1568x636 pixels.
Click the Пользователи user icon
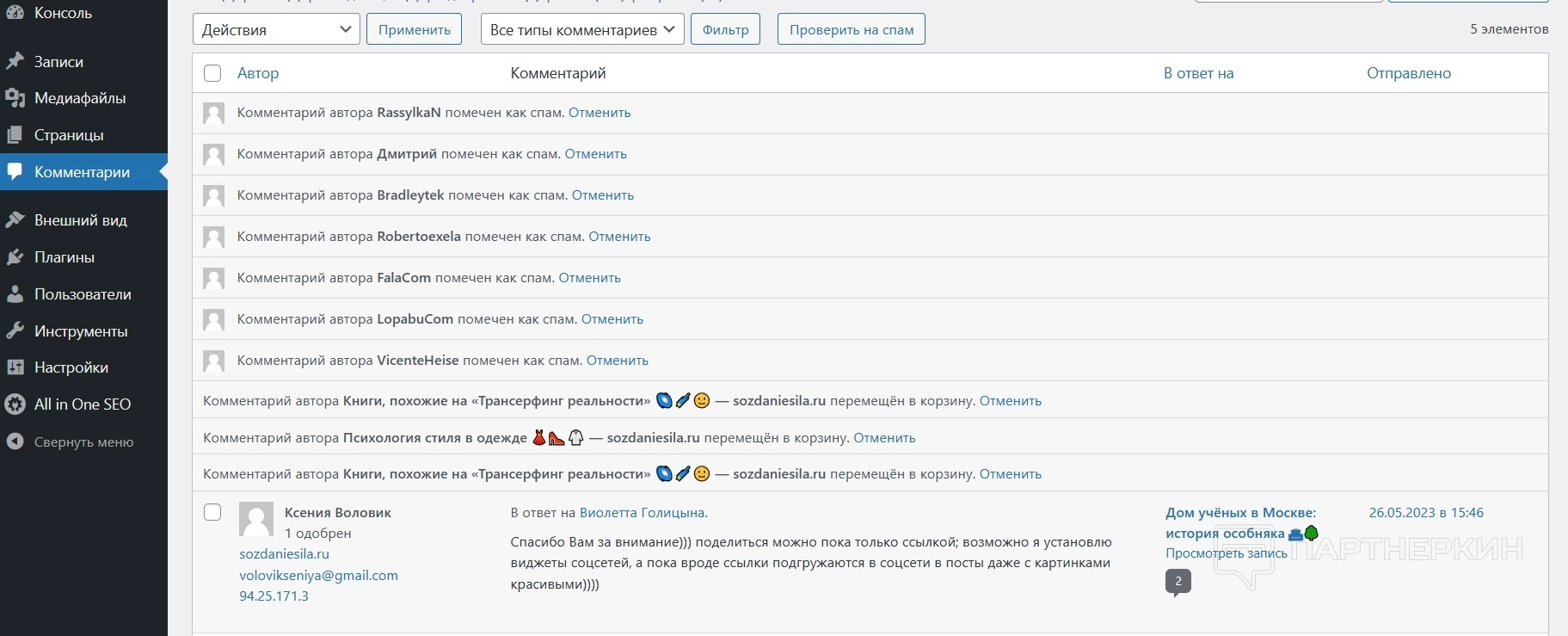tap(15, 294)
